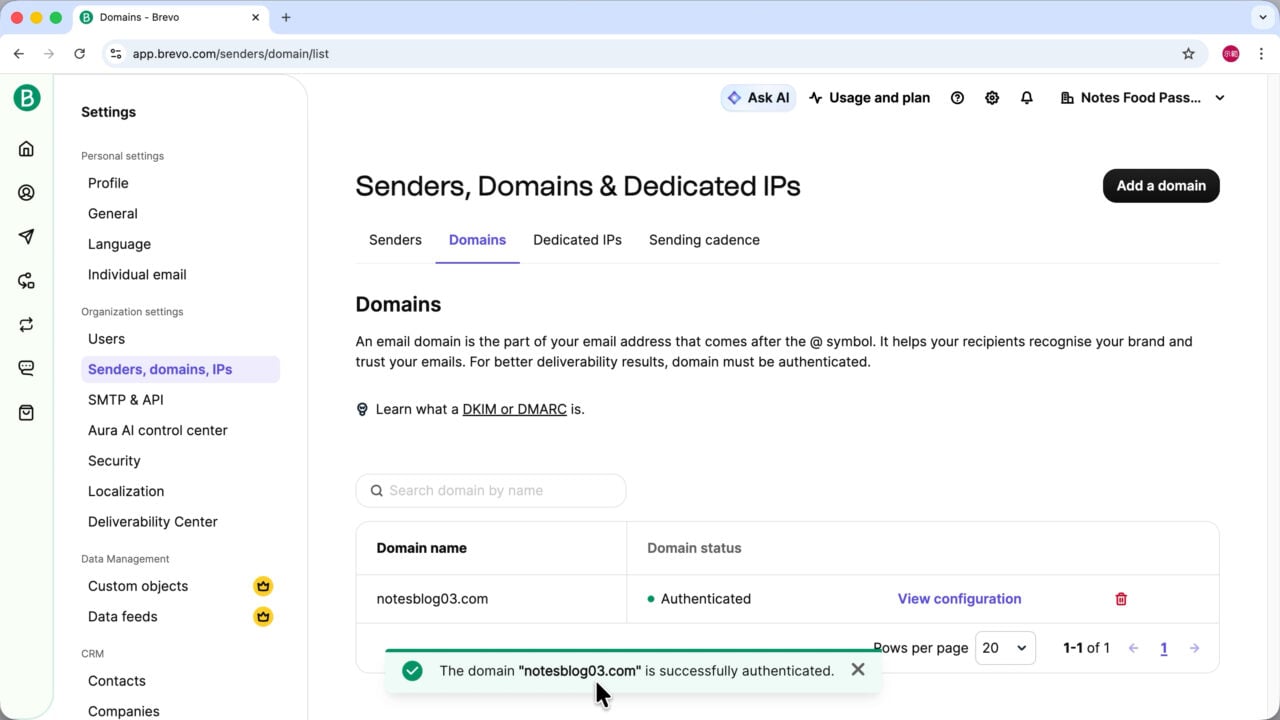Go to next page of domains
Image resolution: width=1280 pixels, height=720 pixels.
1194,648
